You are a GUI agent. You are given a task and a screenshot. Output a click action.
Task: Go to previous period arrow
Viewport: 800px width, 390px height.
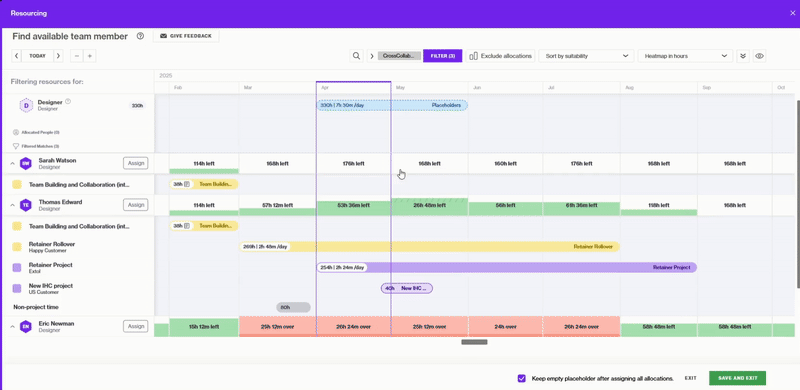[x=17, y=56]
